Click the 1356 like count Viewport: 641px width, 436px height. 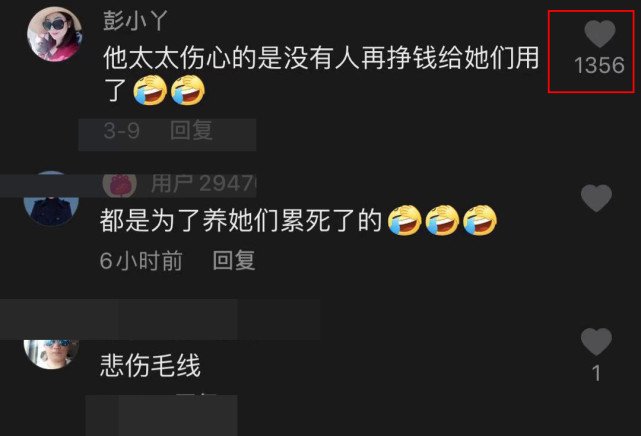point(599,65)
